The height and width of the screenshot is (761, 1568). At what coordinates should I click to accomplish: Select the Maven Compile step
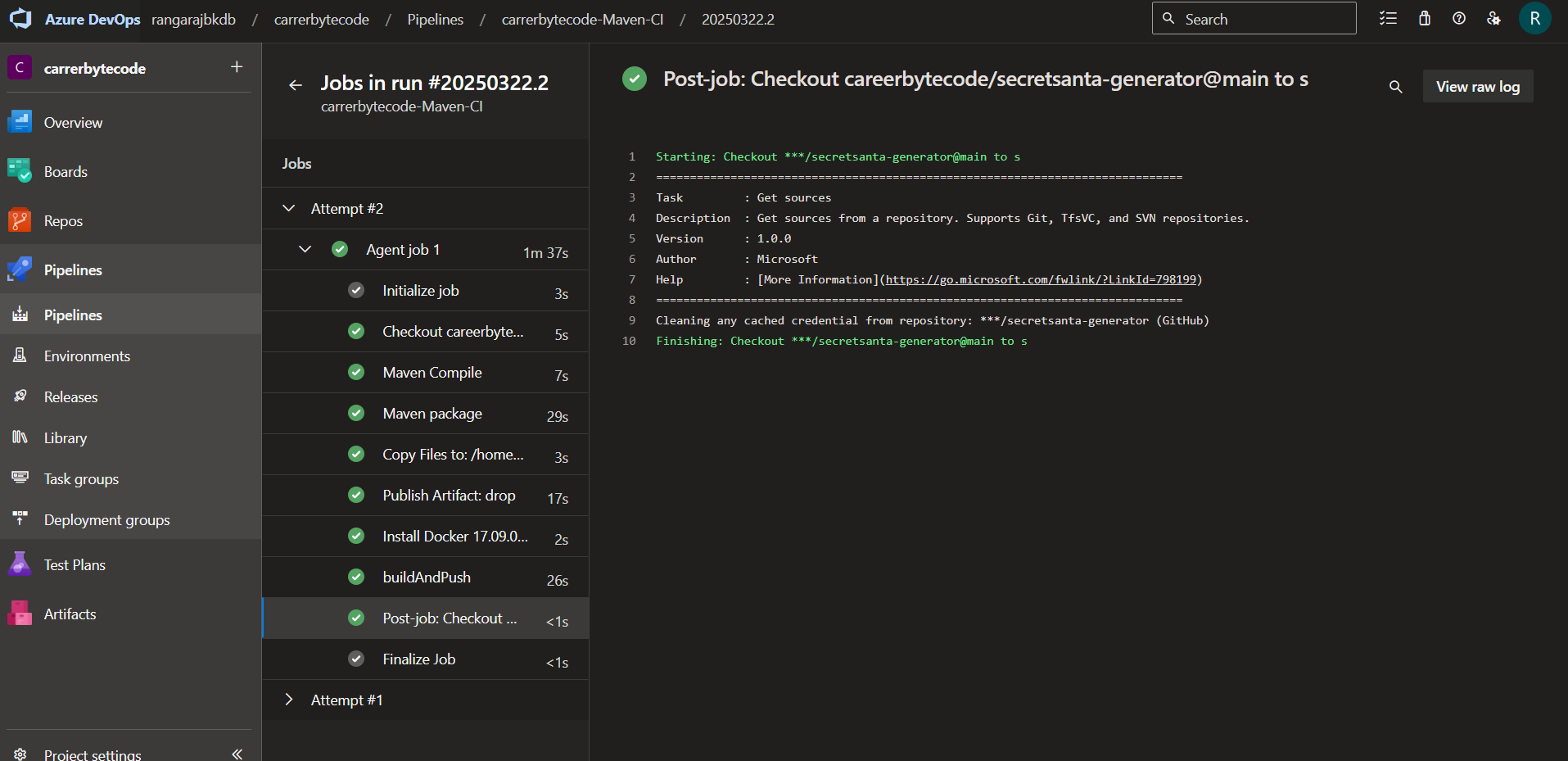point(432,372)
